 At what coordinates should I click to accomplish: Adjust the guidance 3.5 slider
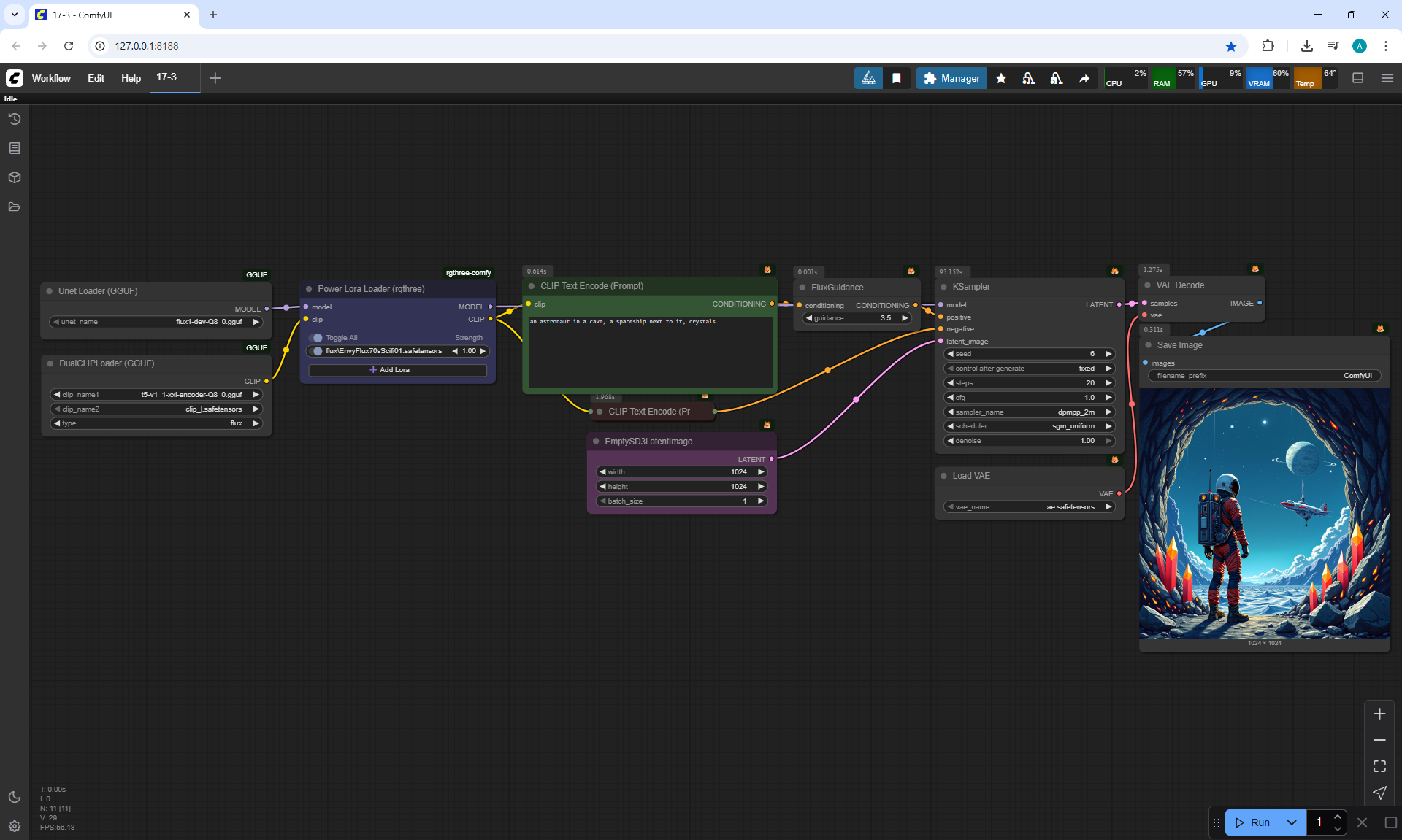pyautogui.click(x=857, y=318)
